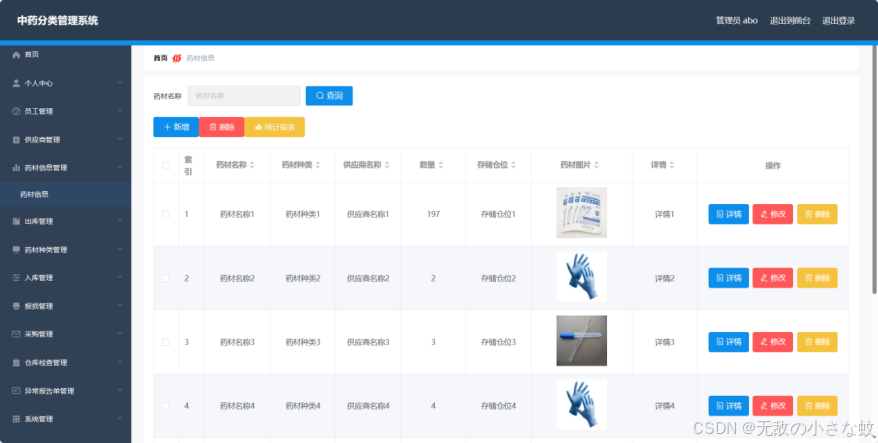
Task: Expand the 药材种类管理 chevron
Action: pyautogui.click(x=120, y=249)
